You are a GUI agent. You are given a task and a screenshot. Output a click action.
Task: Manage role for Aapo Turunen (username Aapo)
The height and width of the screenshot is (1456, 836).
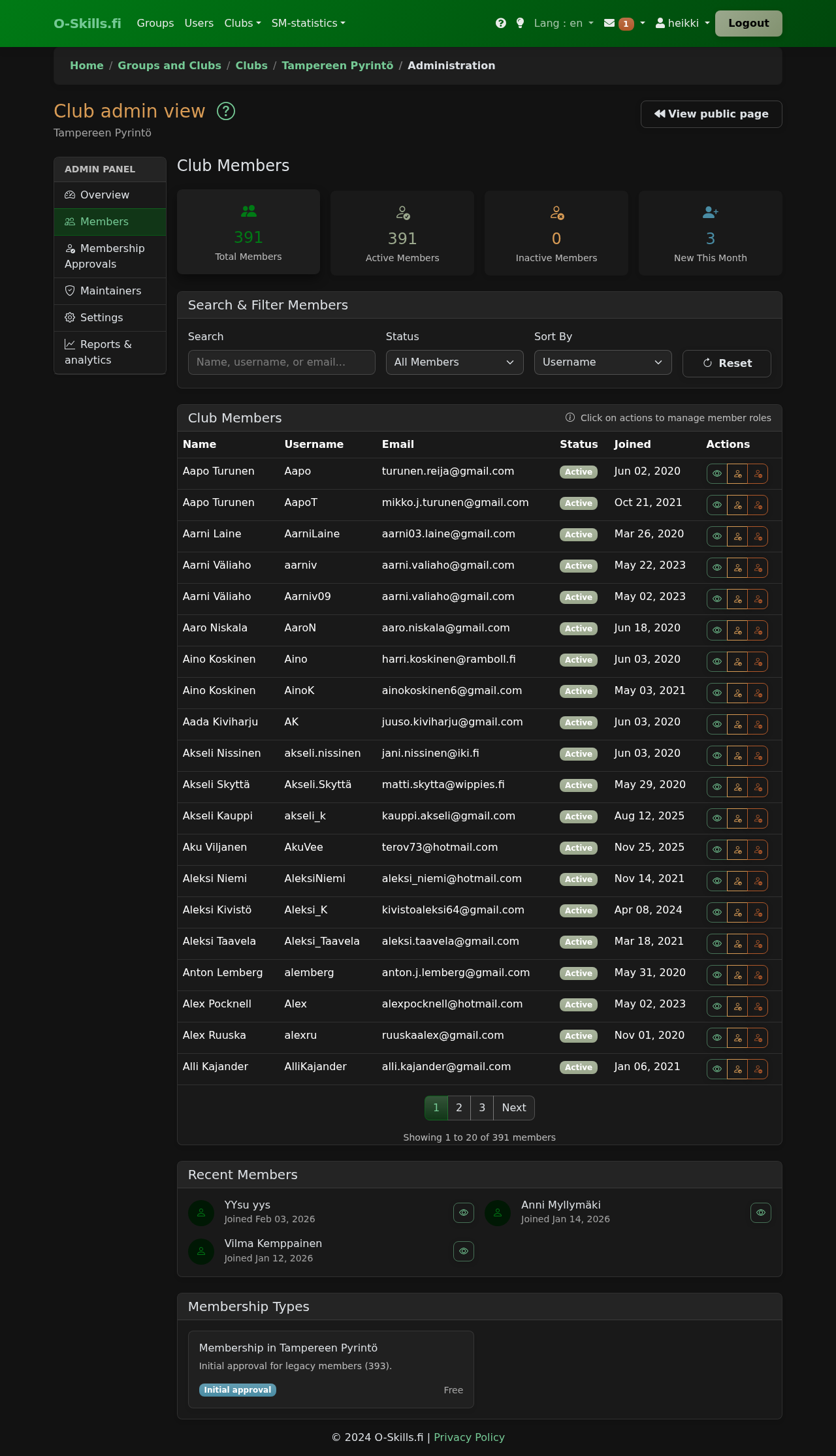click(737, 474)
